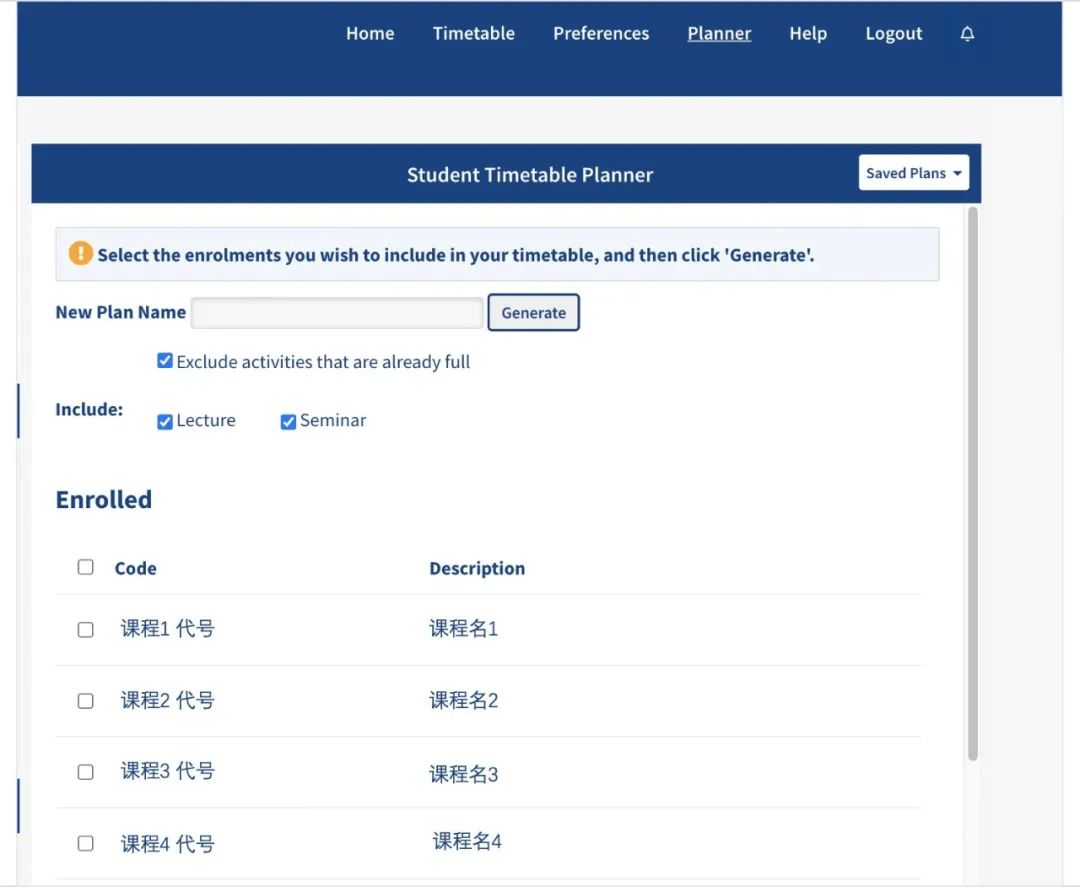This screenshot has width=1080, height=887.
Task: Click the 课程名4 description cell
Action: pos(467,841)
